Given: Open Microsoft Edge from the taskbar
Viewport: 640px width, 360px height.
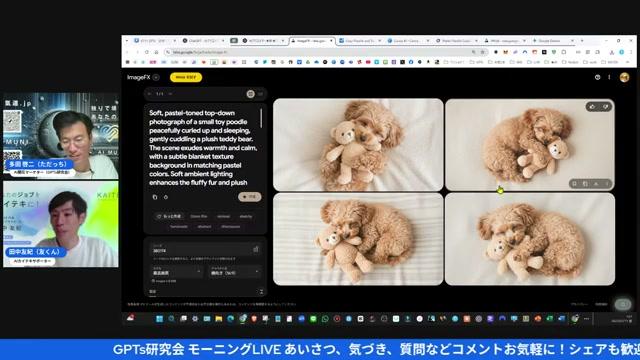Looking at the screenshot, I should pyautogui.click(x=231, y=319).
